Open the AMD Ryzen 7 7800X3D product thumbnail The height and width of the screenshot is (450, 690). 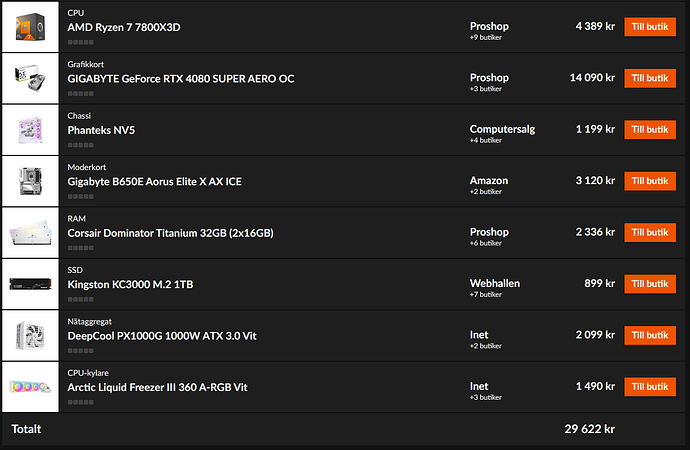30,27
